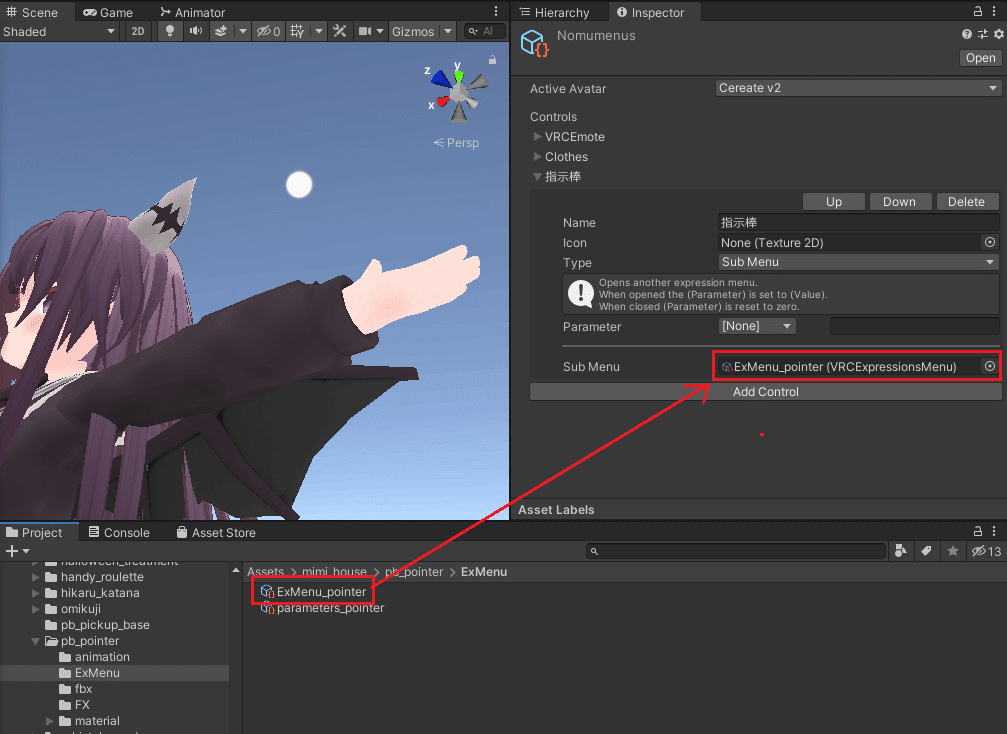Click search by type icon

point(900,550)
